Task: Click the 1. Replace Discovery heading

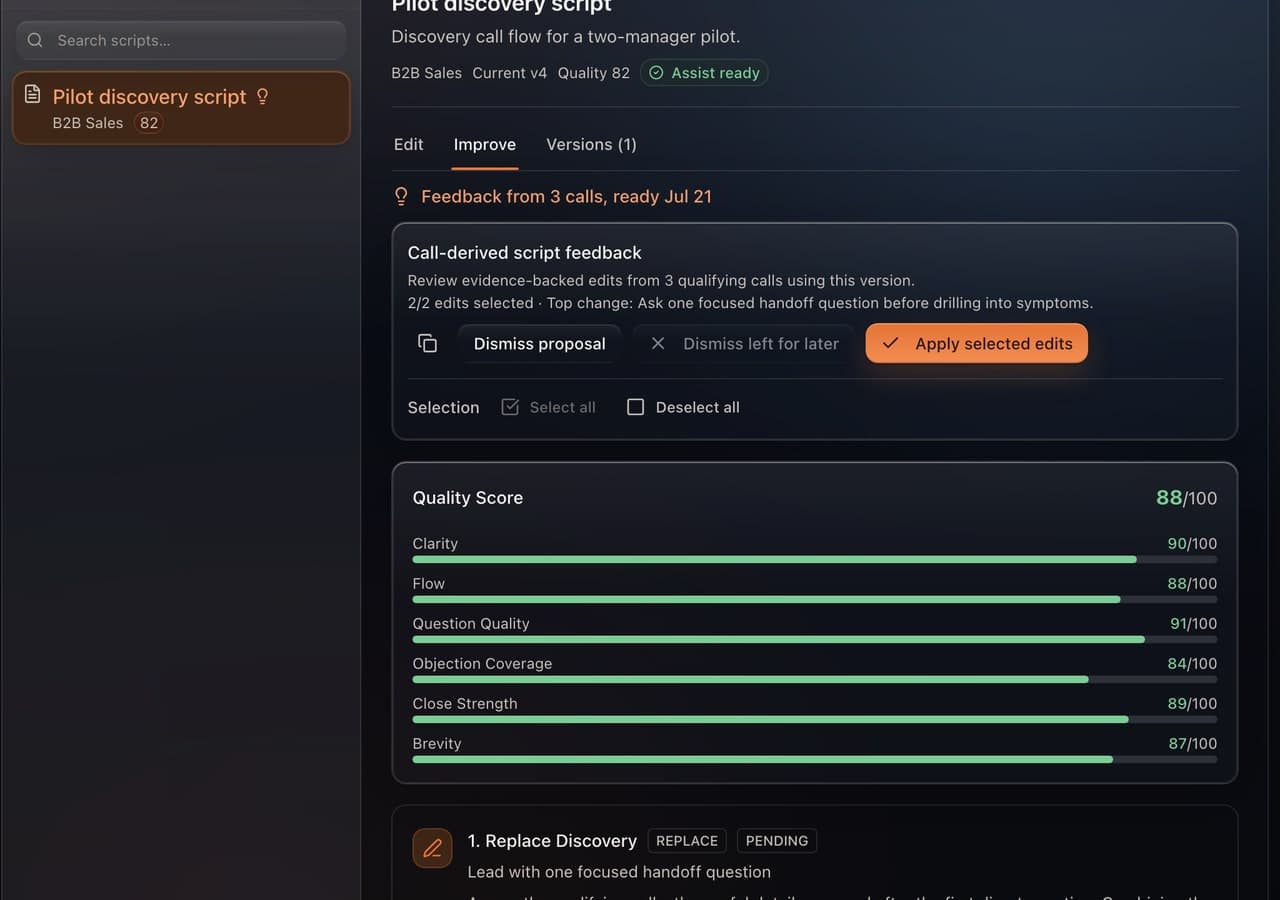Action: point(552,841)
